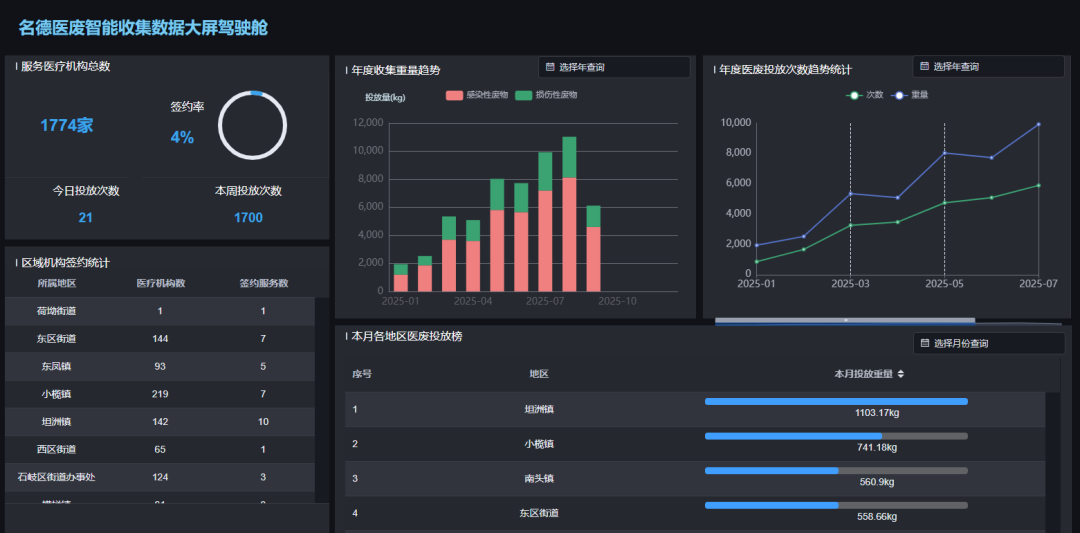This screenshot has height=533, width=1080.
Task: Open 选择年查询 picker in drop count panel
Action: pyautogui.click(x=988, y=66)
